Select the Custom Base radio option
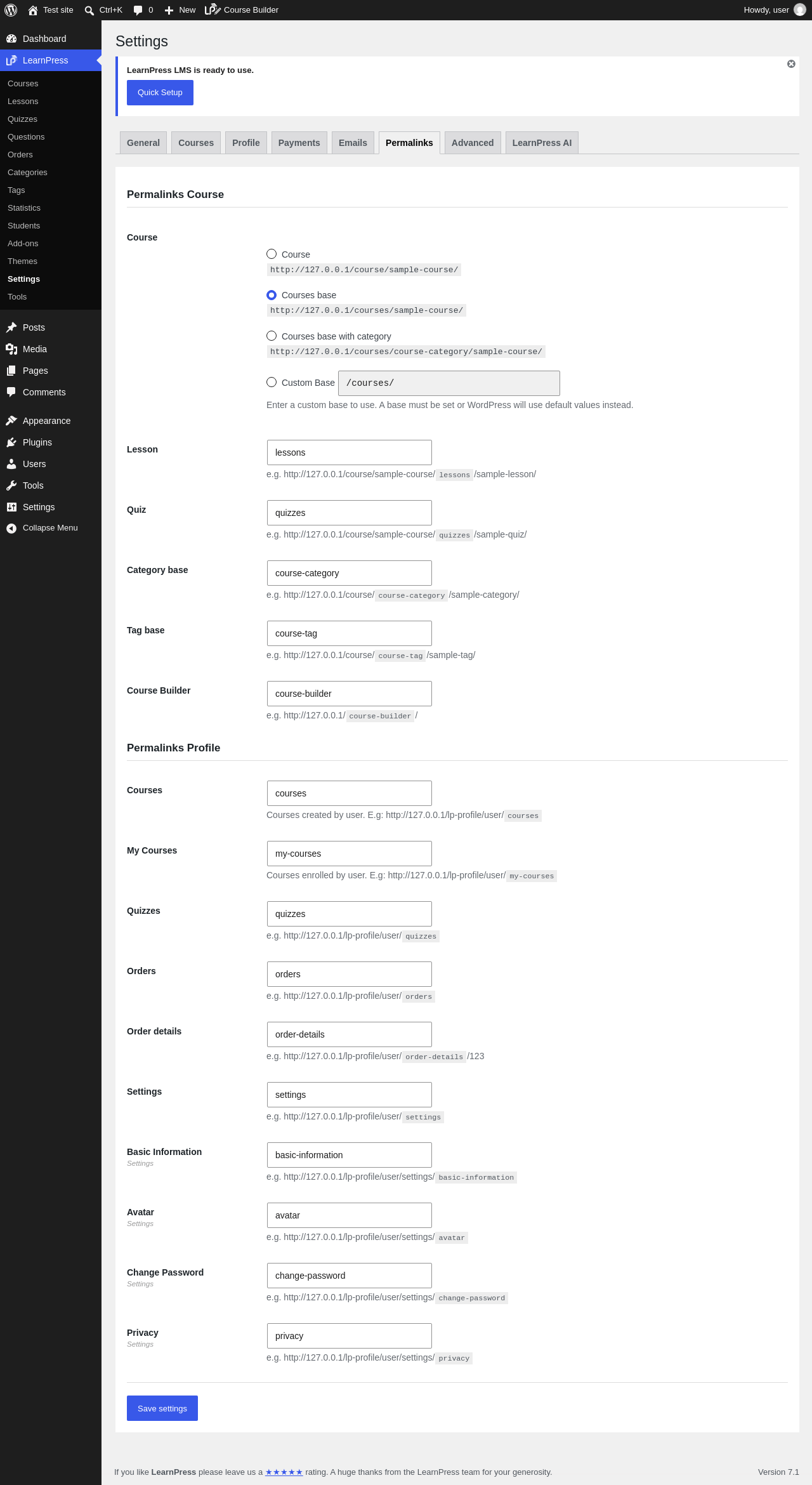Screen dimensions: 812x1485 click(x=272, y=382)
